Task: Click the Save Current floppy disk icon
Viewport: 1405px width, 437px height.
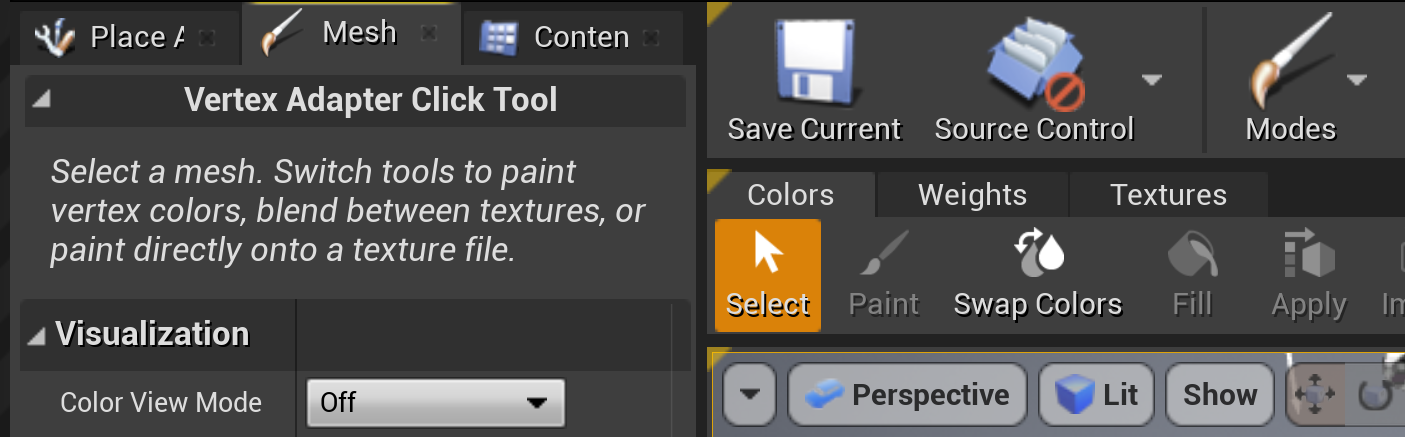Action: point(813,67)
